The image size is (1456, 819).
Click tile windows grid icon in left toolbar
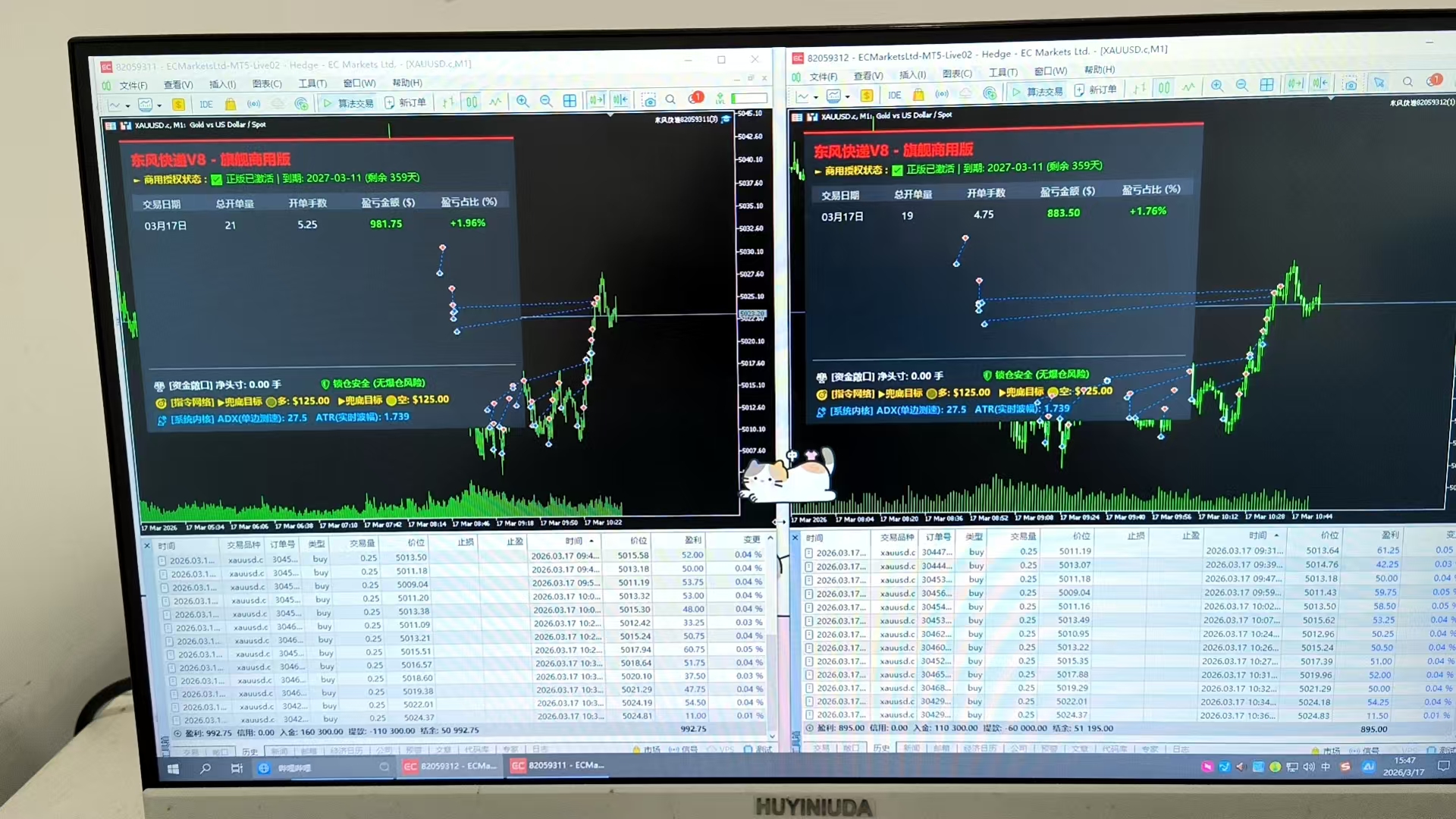pos(570,101)
